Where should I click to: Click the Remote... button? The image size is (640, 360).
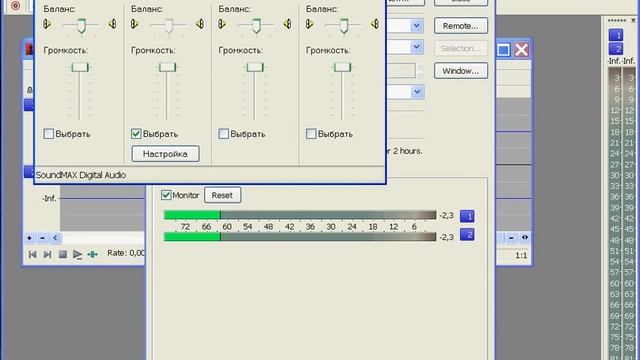pyautogui.click(x=461, y=26)
